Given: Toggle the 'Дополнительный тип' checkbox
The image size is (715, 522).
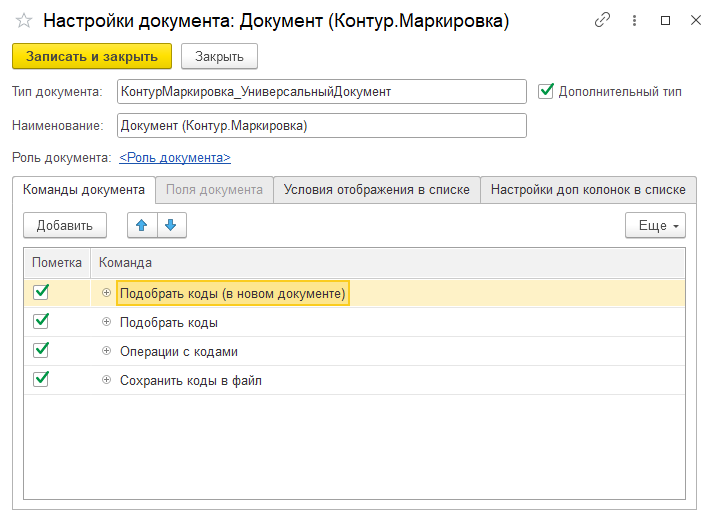Looking at the screenshot, I should point(546,91).
